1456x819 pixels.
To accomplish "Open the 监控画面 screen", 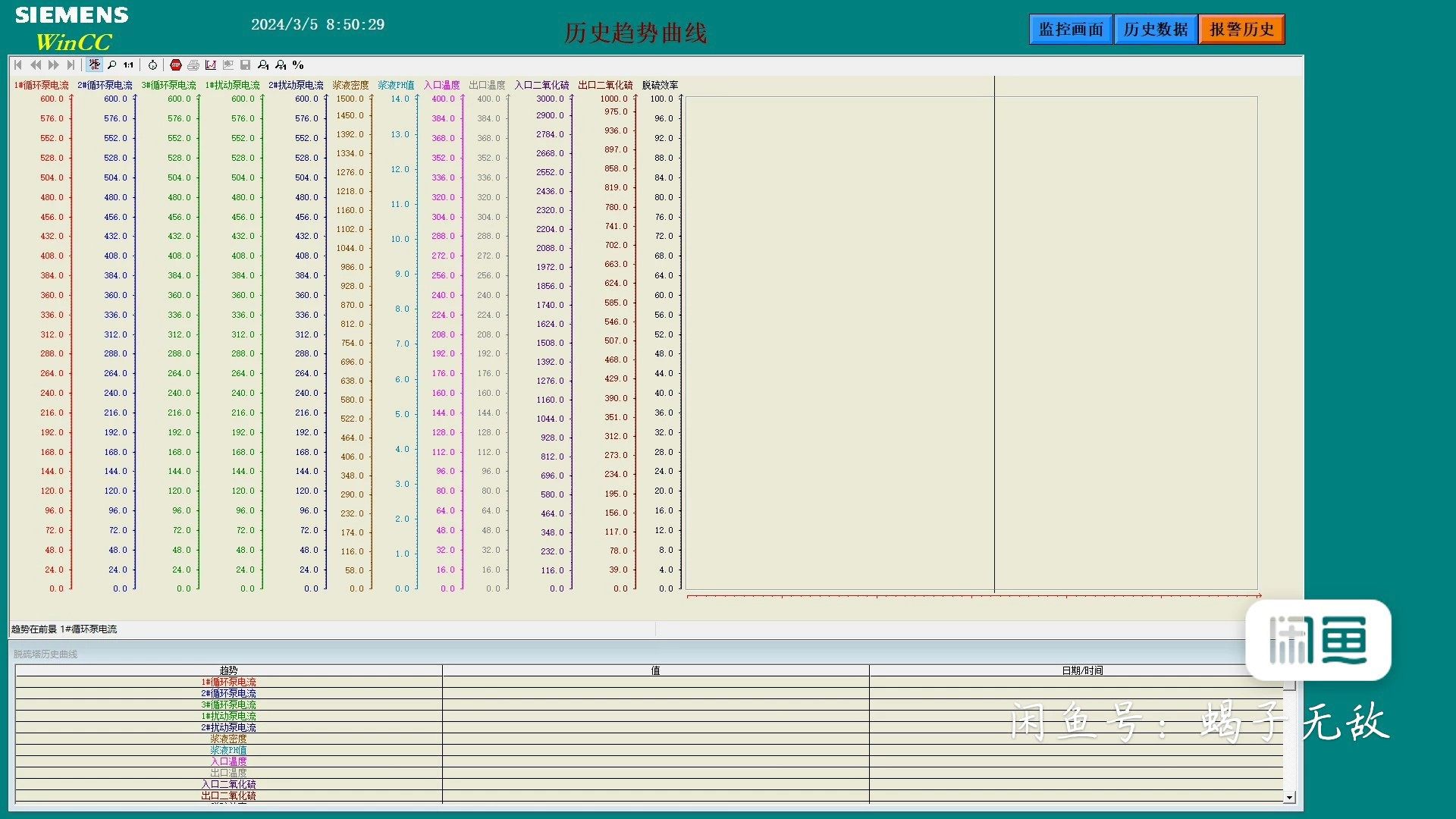I will point(1070,30).
